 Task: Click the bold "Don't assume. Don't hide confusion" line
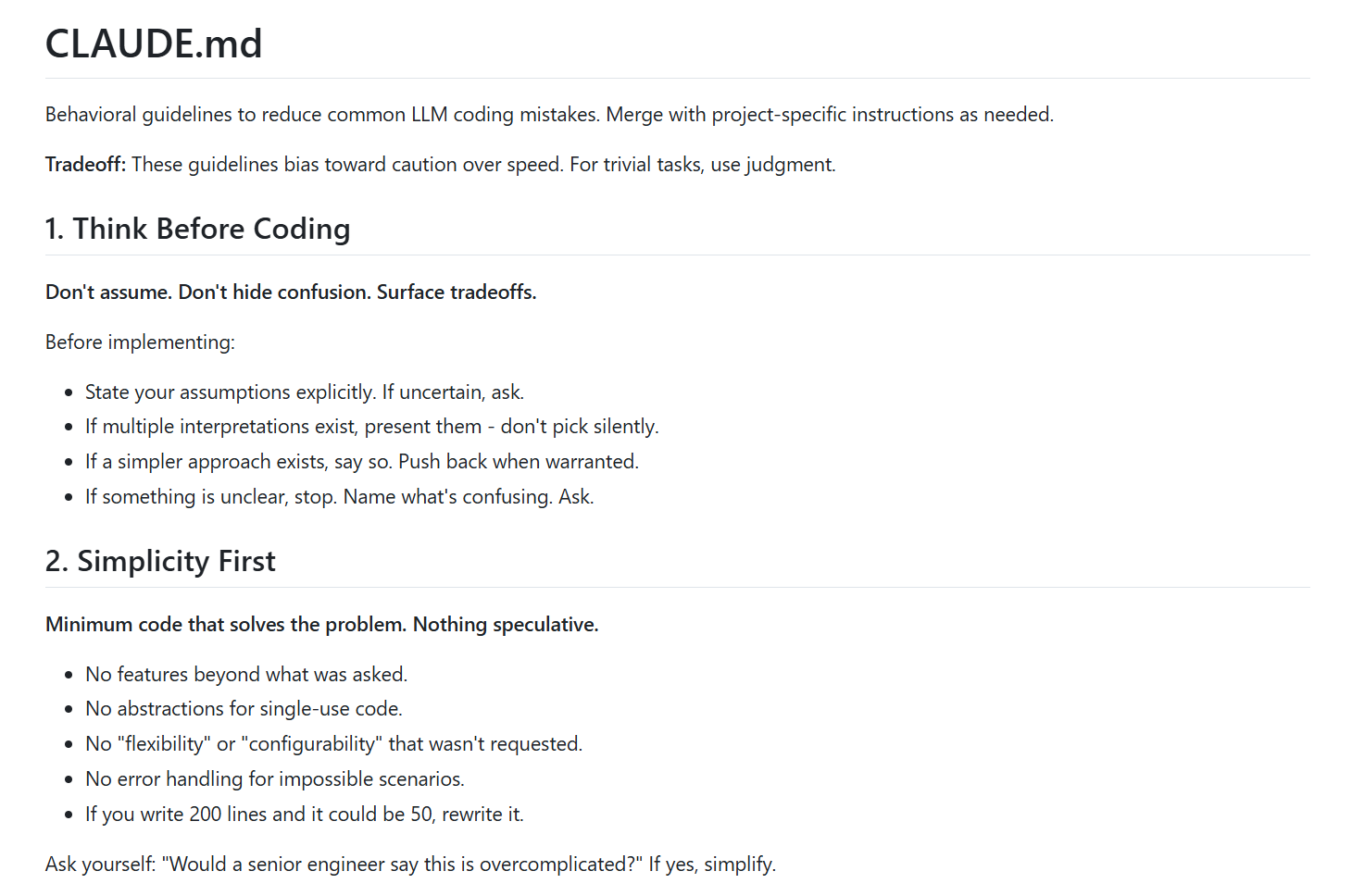[291, 292]
